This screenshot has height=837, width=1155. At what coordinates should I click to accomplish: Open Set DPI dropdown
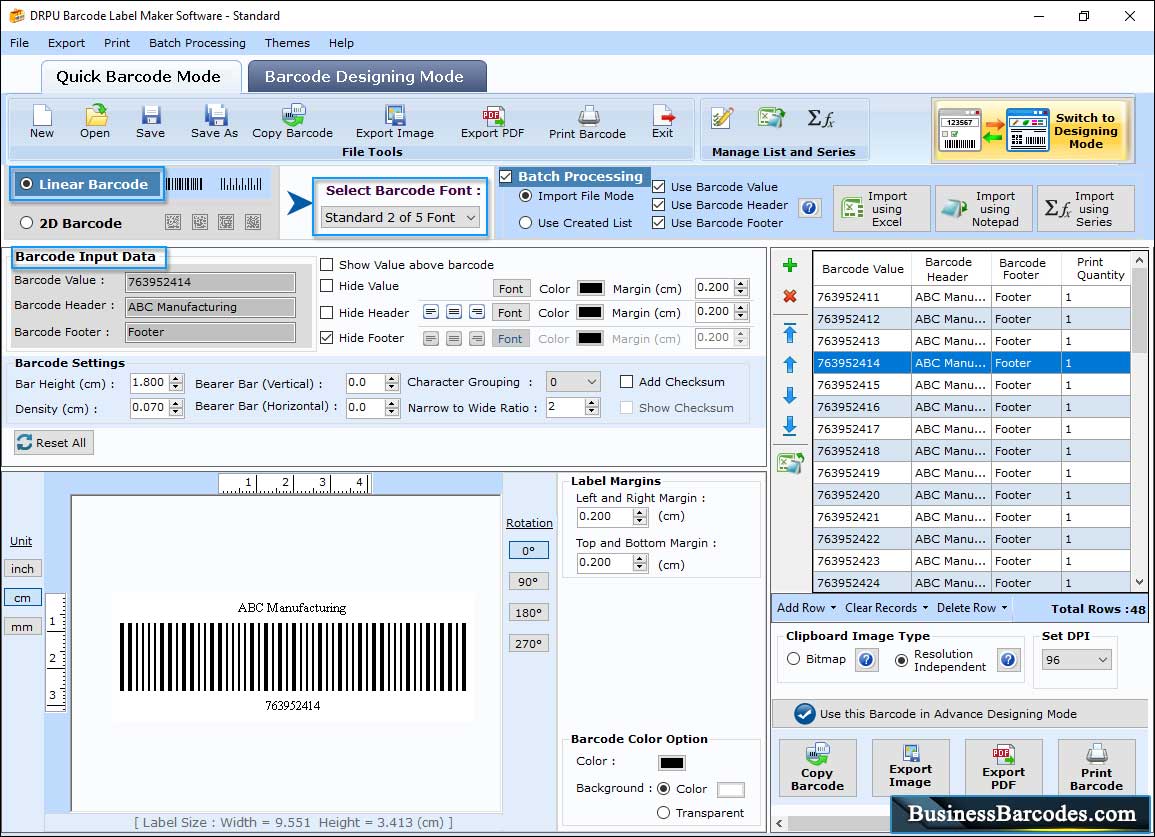point(1076,660)
